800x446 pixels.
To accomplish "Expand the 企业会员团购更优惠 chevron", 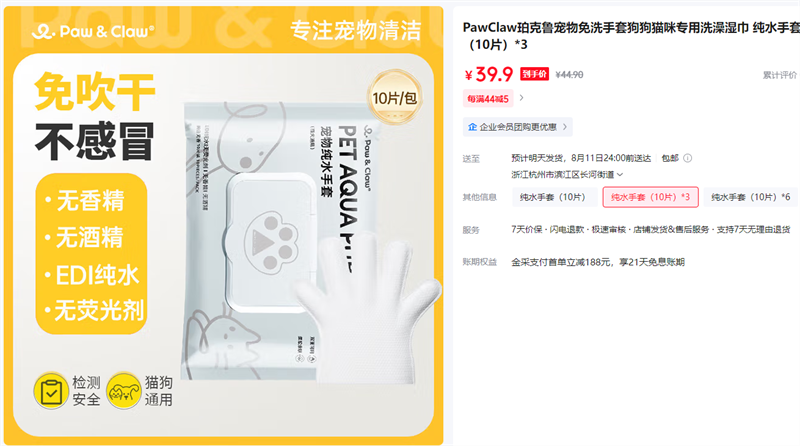I will [565, 127].
